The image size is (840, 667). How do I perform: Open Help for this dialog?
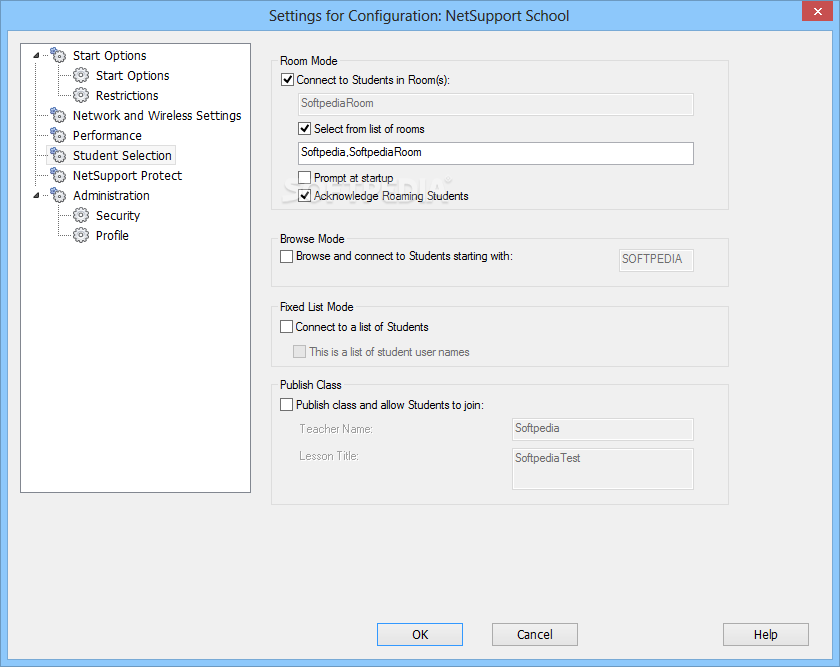click(766, 634)
